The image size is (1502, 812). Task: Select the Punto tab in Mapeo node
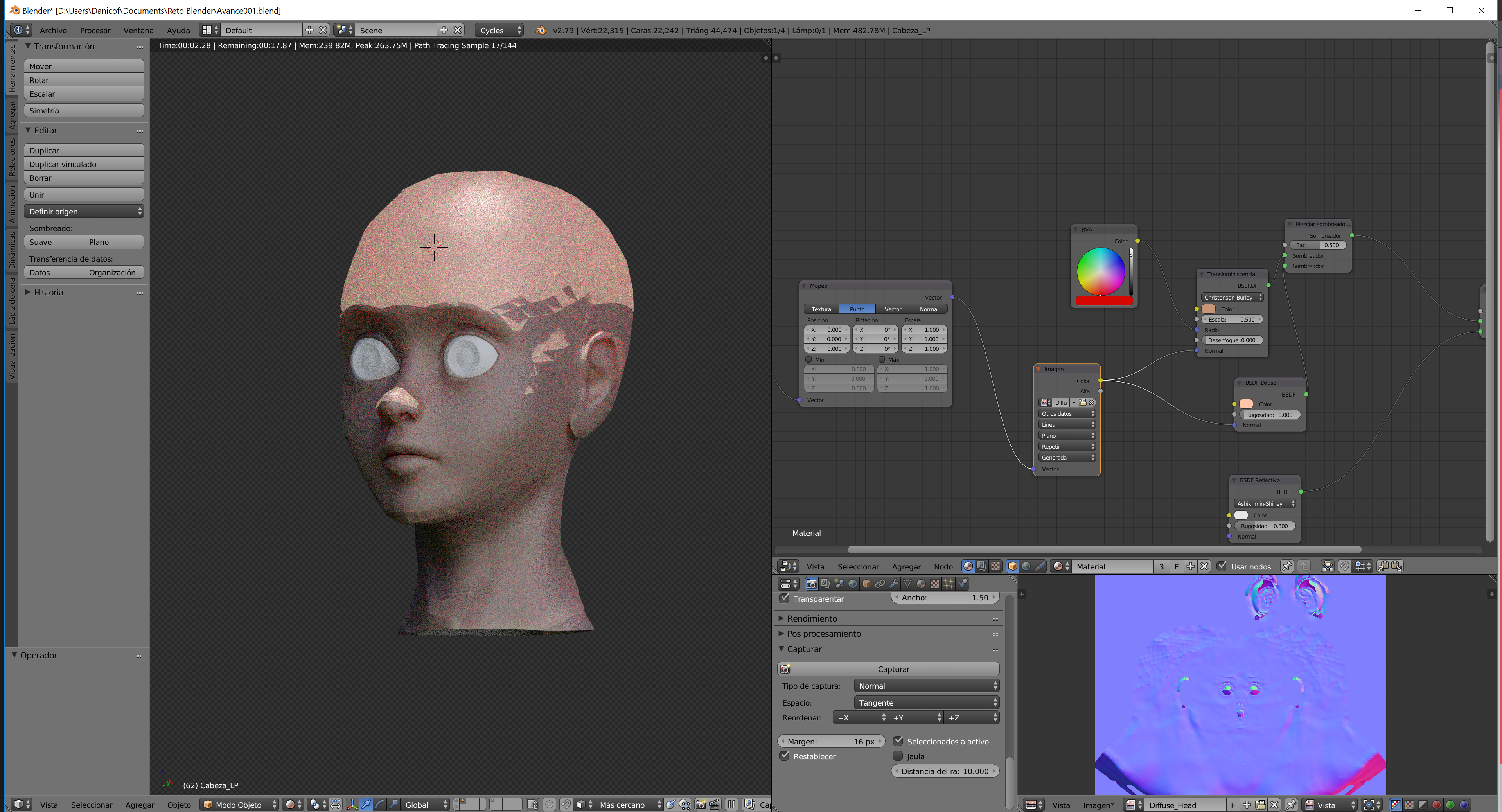pyautogui.click(x=857, y=309)
